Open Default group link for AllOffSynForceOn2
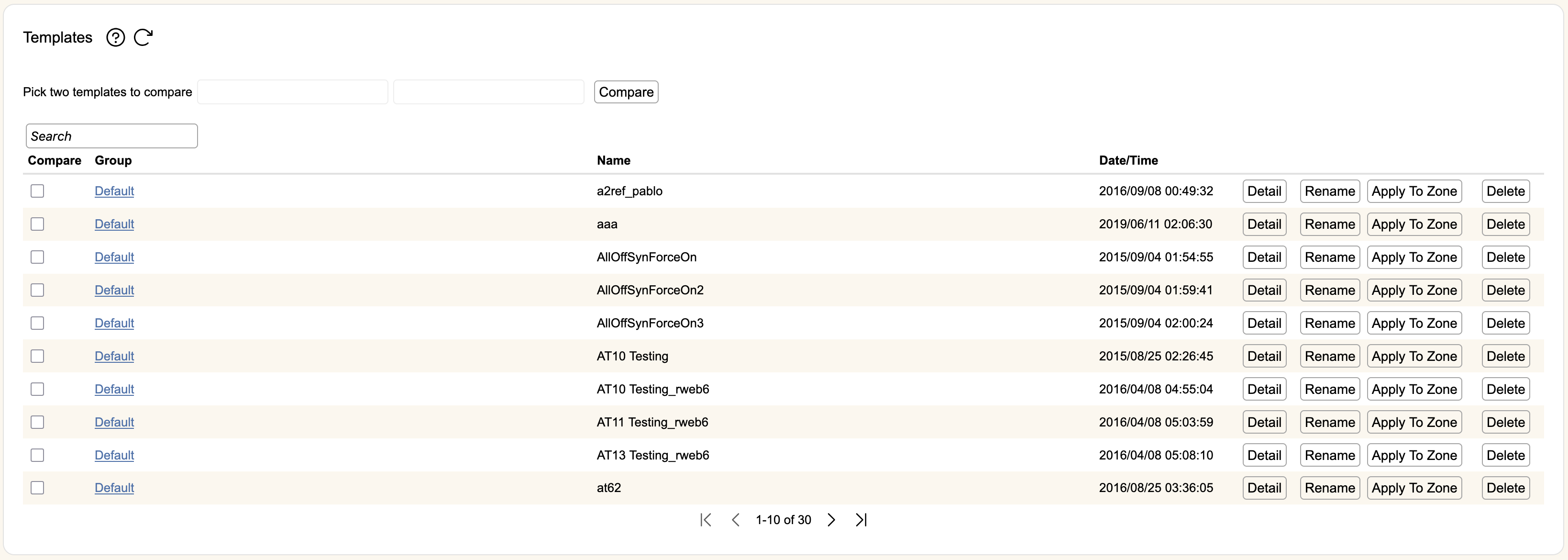Screen dimensions: 1568x560 tap(114, 290)
